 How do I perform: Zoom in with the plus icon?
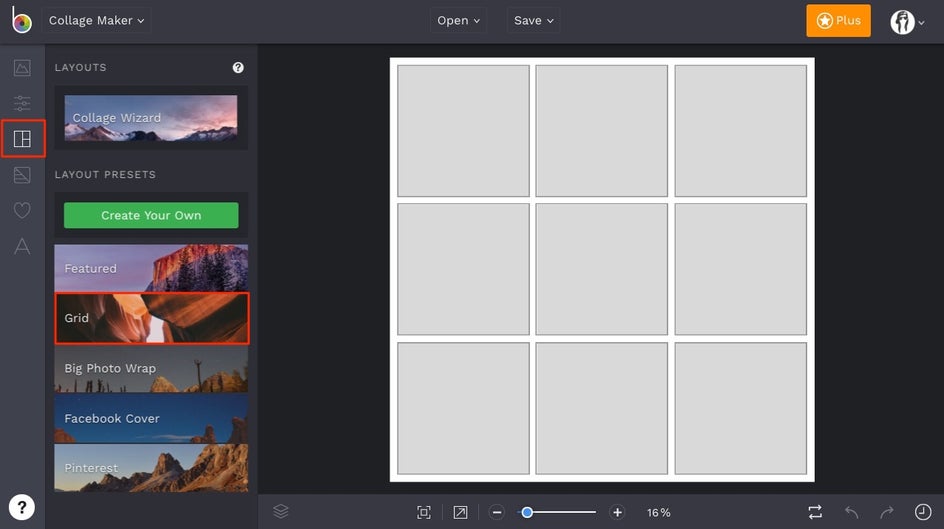pyautogui.click(x=617, y=512)
